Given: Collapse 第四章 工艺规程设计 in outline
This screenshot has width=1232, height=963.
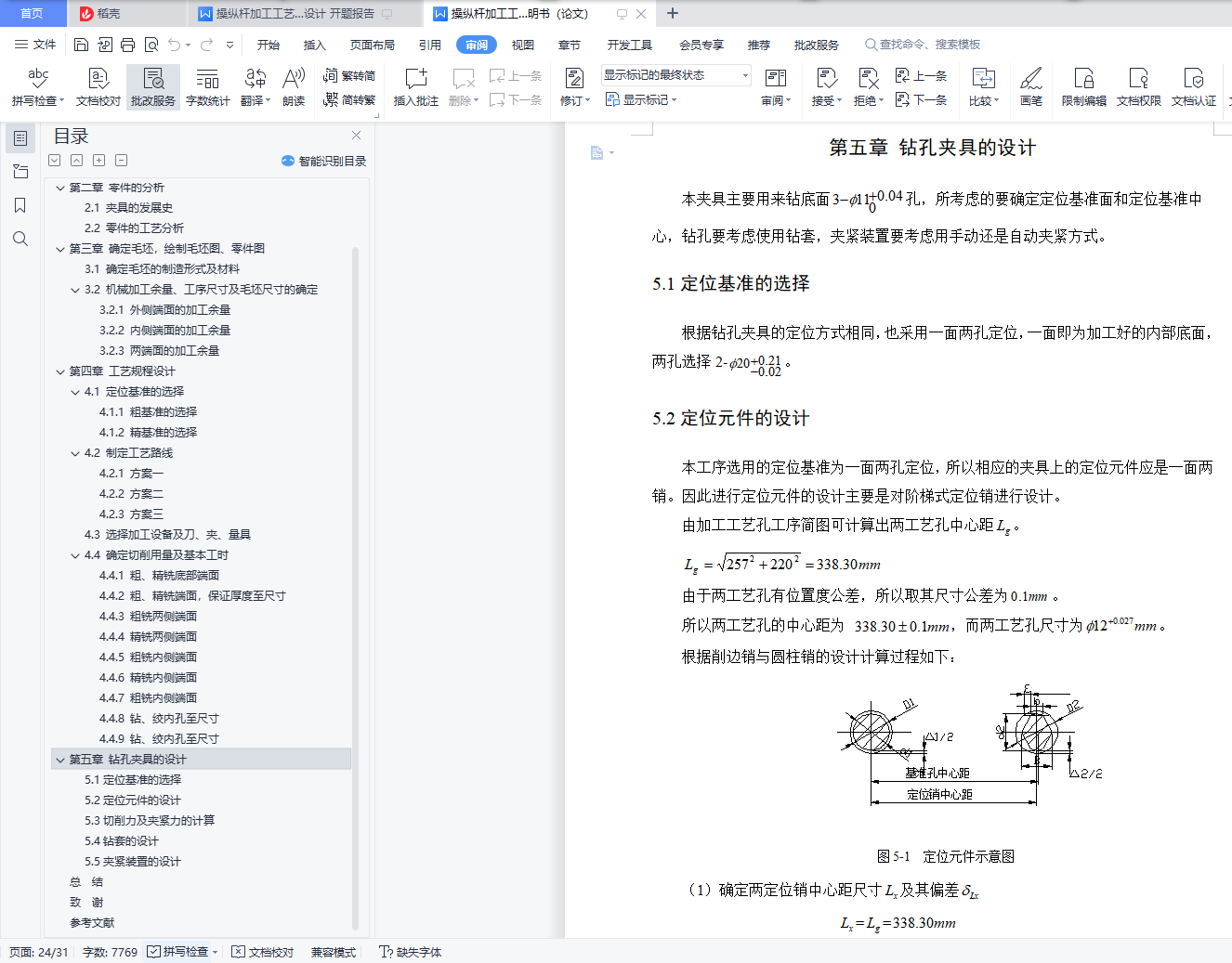Looking at the screenshot, I should pos(60,371).
